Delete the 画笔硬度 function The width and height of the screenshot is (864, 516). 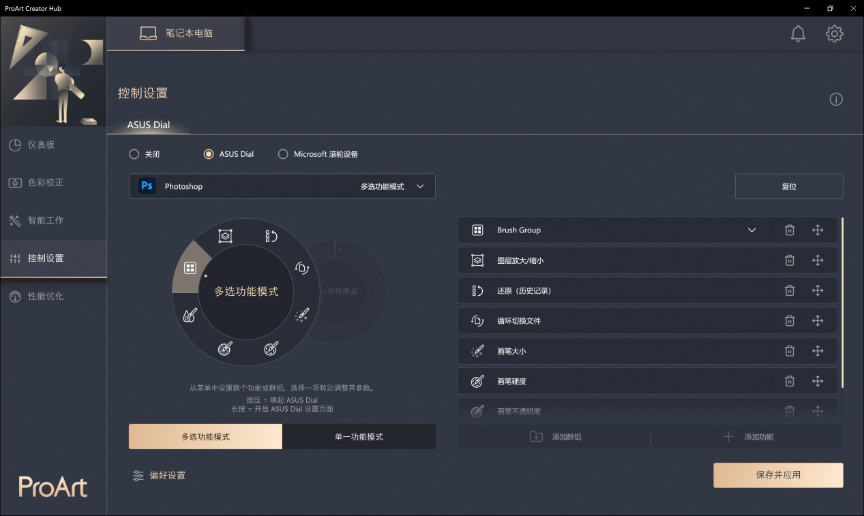[790, 381]
